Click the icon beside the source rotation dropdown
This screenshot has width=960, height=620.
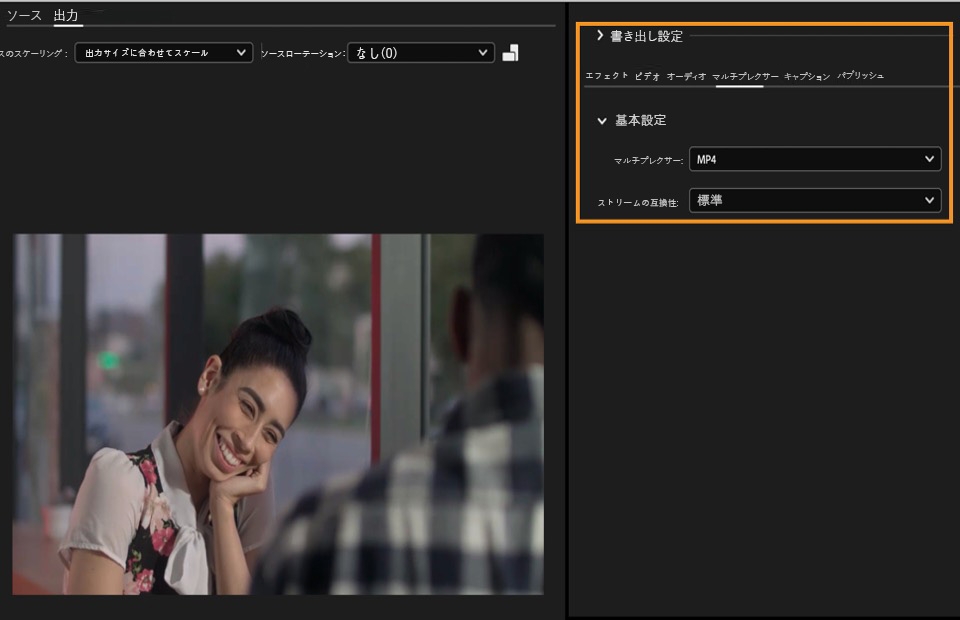[511, 53]
